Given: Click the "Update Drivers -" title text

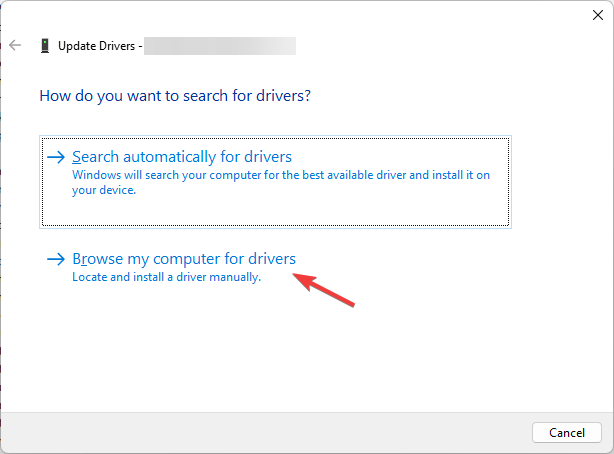Looking at the screenshot, I should pyautogui.click(x=100, y=46).
